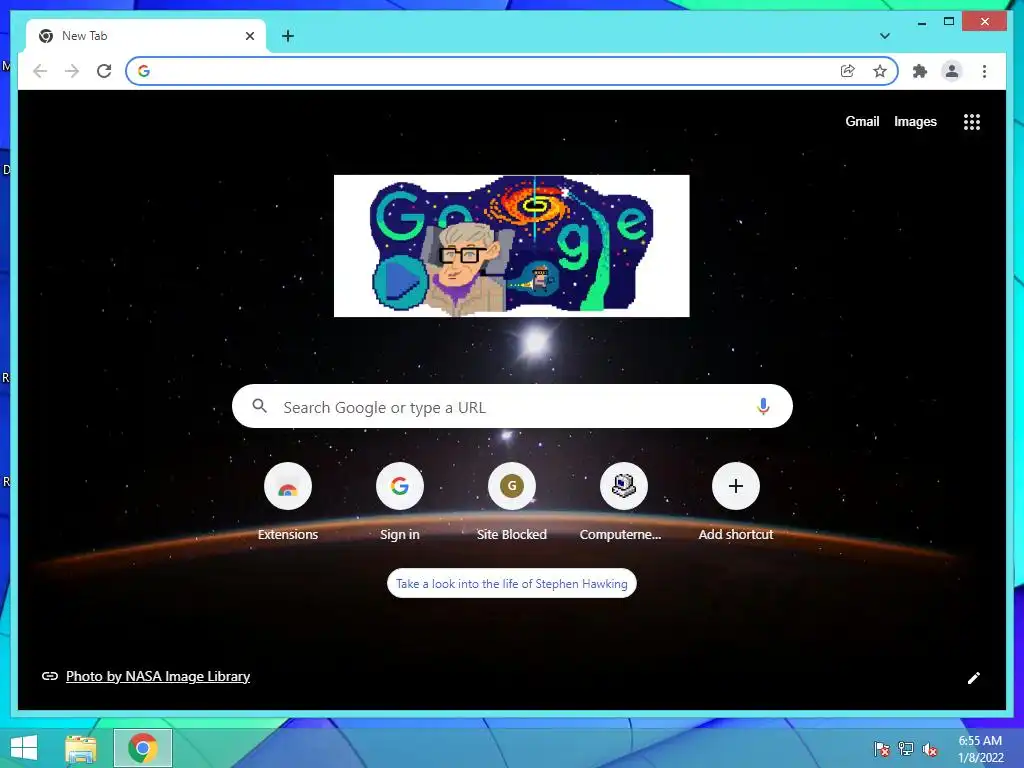Bookmark this tab with the star icon

(x=880, y=71)
